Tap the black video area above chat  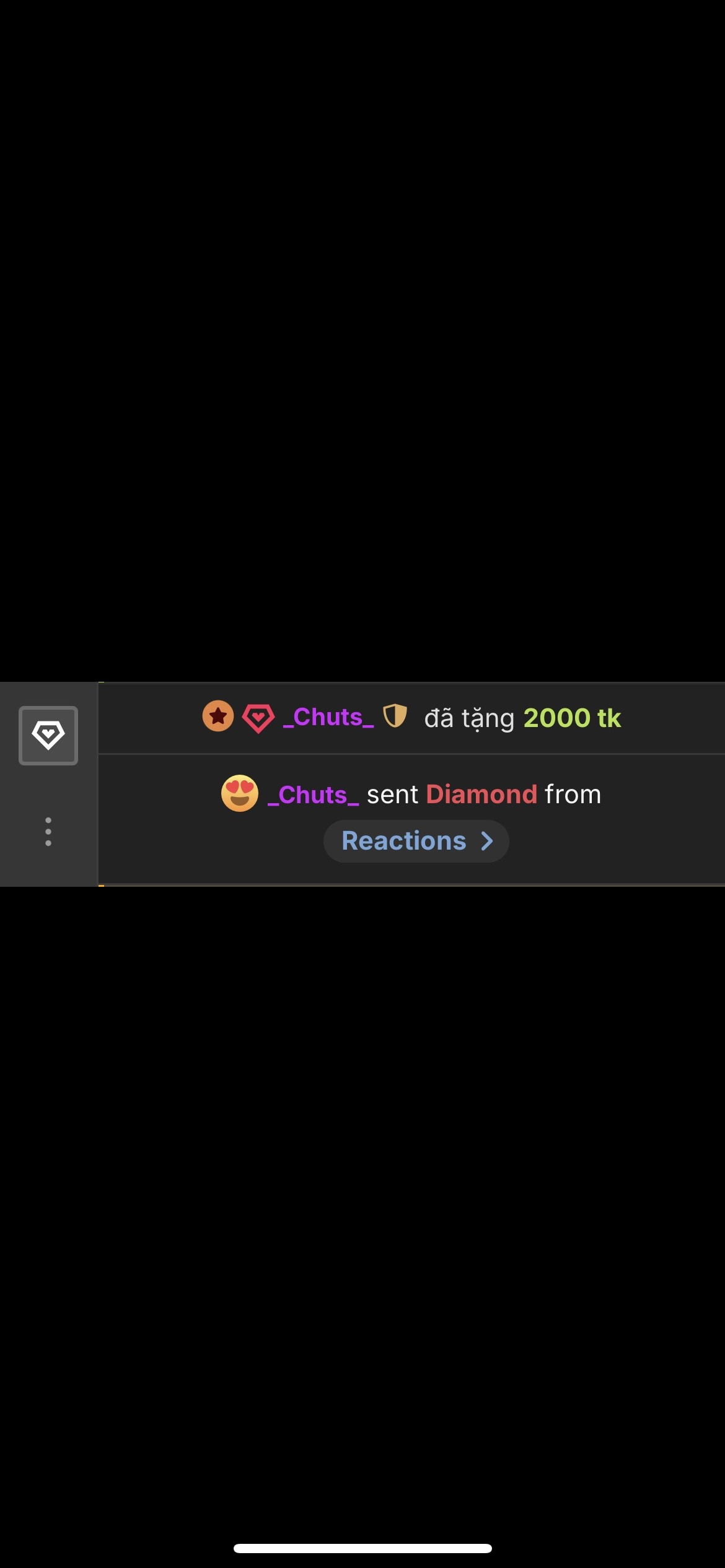(362, 341)
